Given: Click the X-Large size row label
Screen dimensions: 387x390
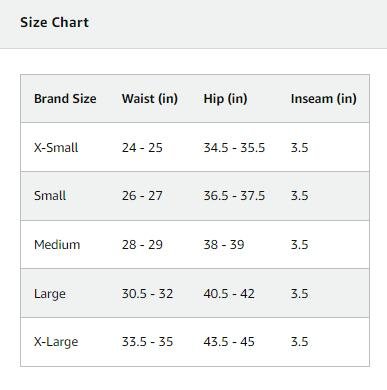Looking at the screenshot, I should coord(56,342).
